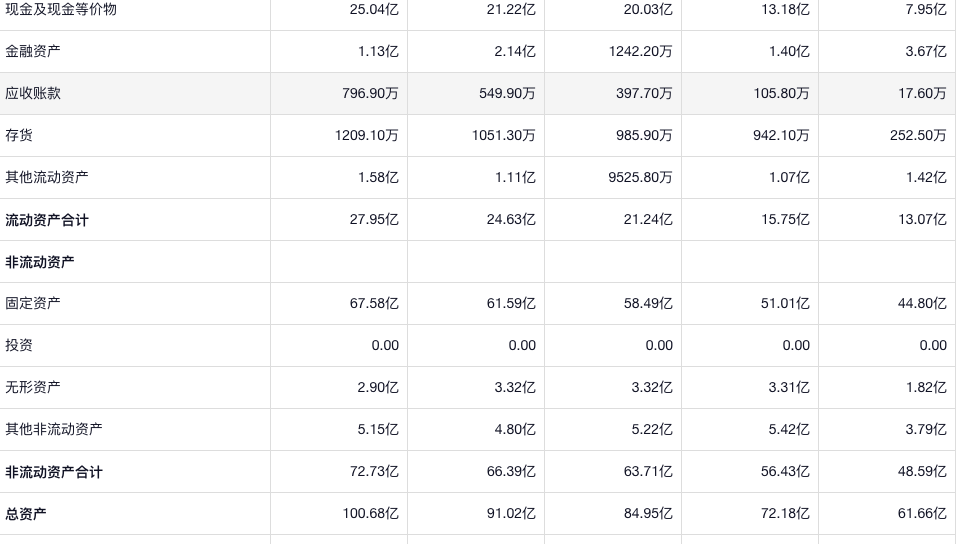The height and width of the screenshot is (544, 957).
Task: Select the 非流动资产合计 row header
Action: tap(54, 472)
